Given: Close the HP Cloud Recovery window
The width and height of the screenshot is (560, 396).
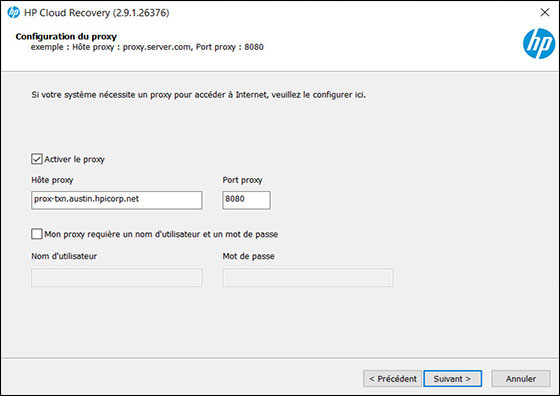Looking at the screenshot, I should [545, 12].
